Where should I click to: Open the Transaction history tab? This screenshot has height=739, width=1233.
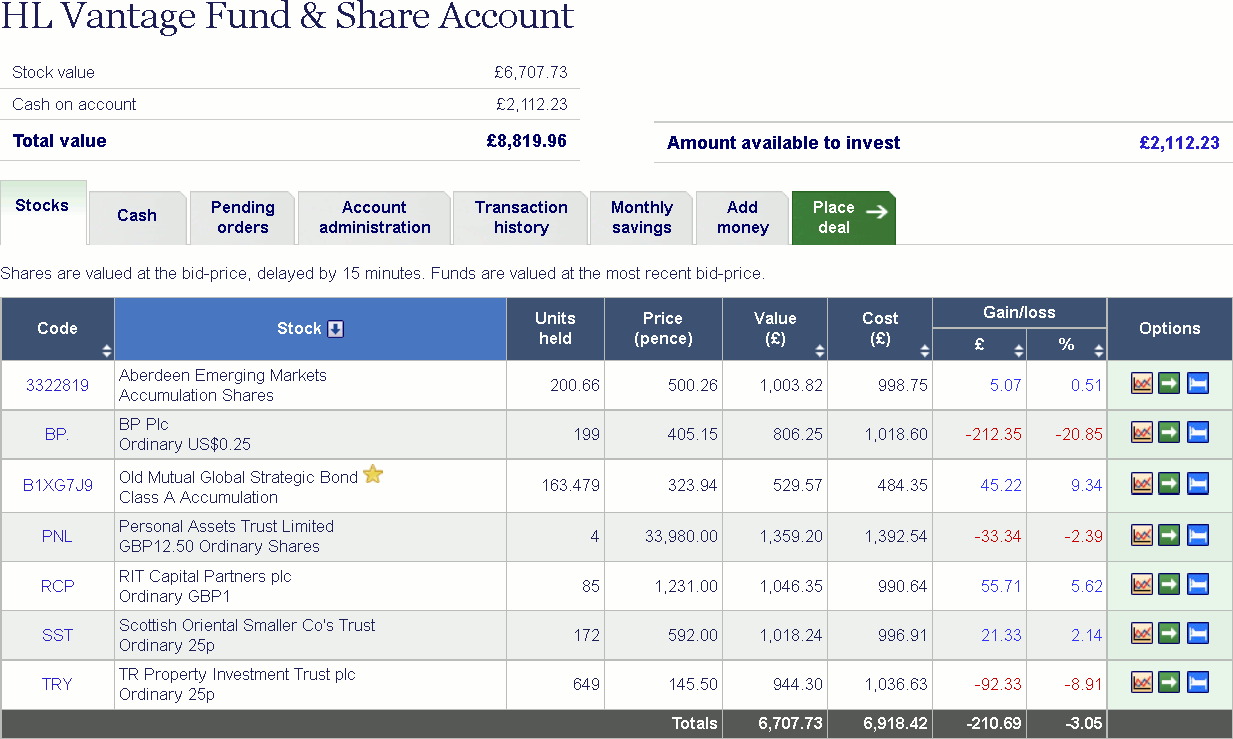[521, 217]
